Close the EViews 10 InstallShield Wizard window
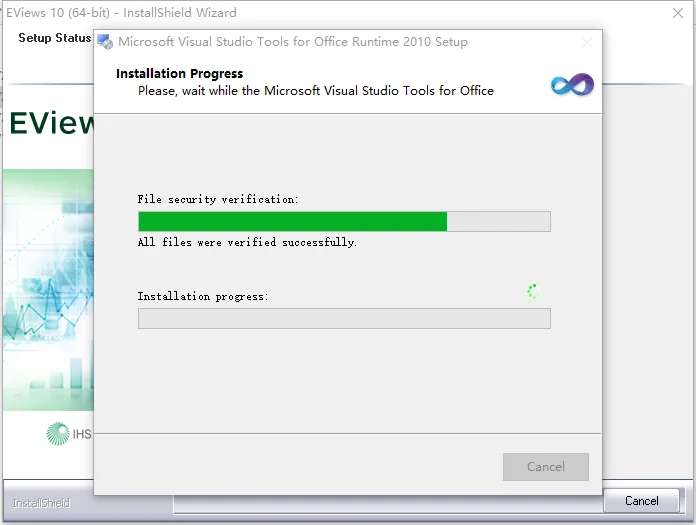The height and width of the screenshot is (525, 696). point(677,13)
